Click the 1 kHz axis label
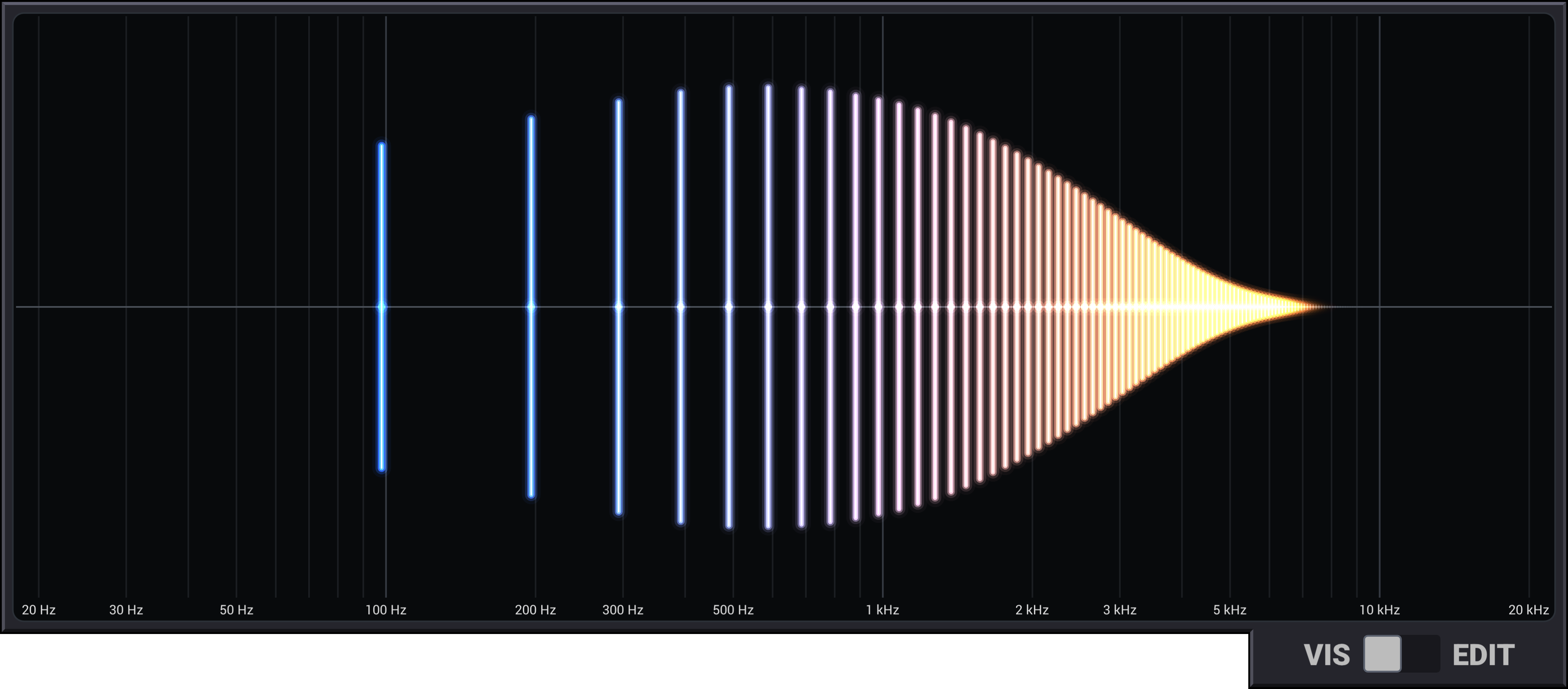Image resolution: width=1568 pixels, height=689 pixels. (883, 609)
